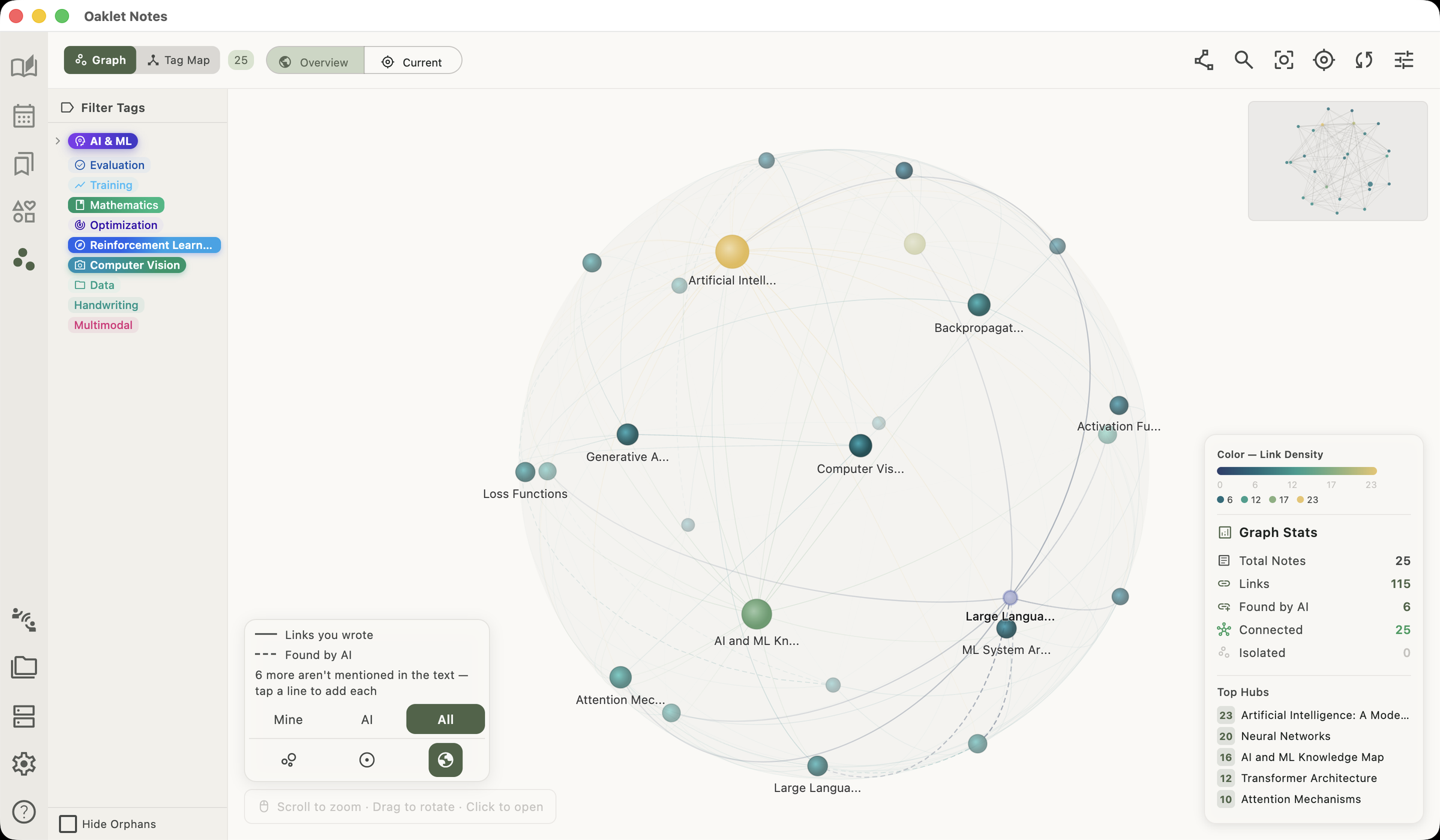The image size is (1440, 840).
Task: Click the Backpropagat... graph node
Action: (979, 305)
